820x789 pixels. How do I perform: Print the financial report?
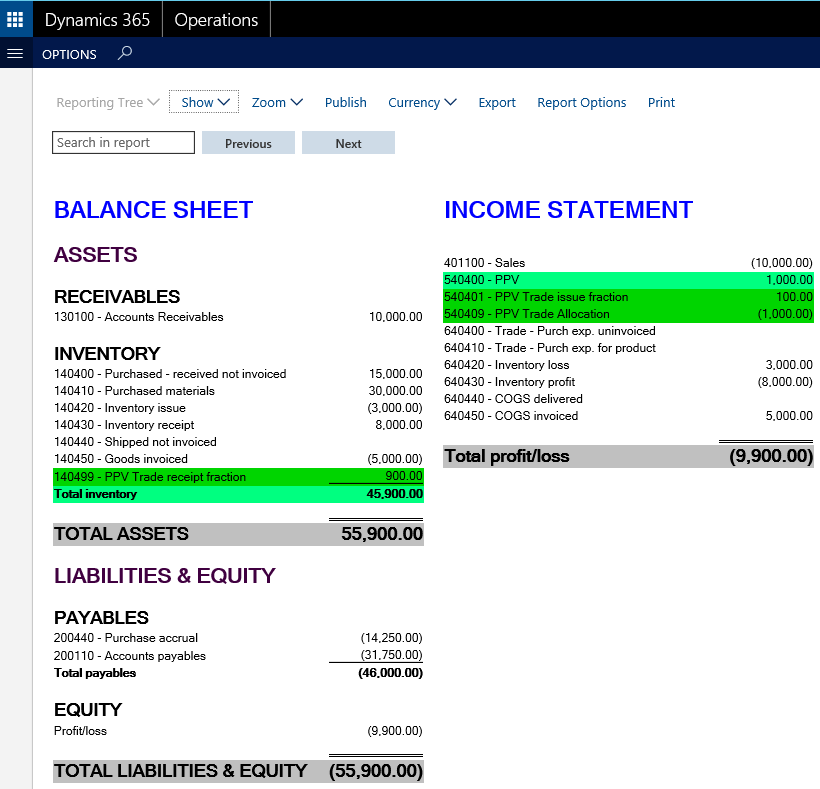coord(661,102)
